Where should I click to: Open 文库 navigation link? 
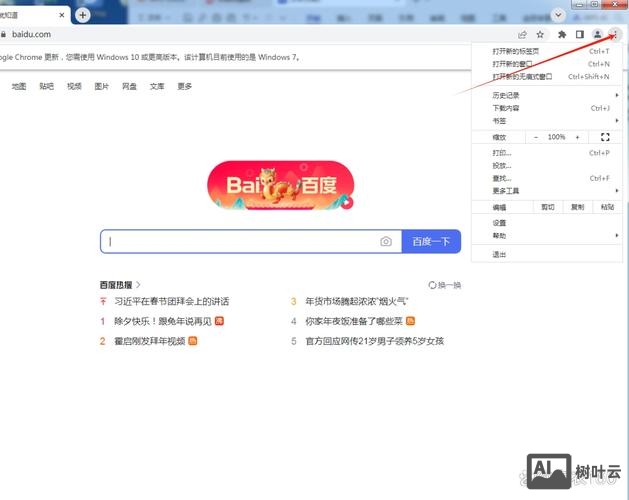tap(157, 86)
